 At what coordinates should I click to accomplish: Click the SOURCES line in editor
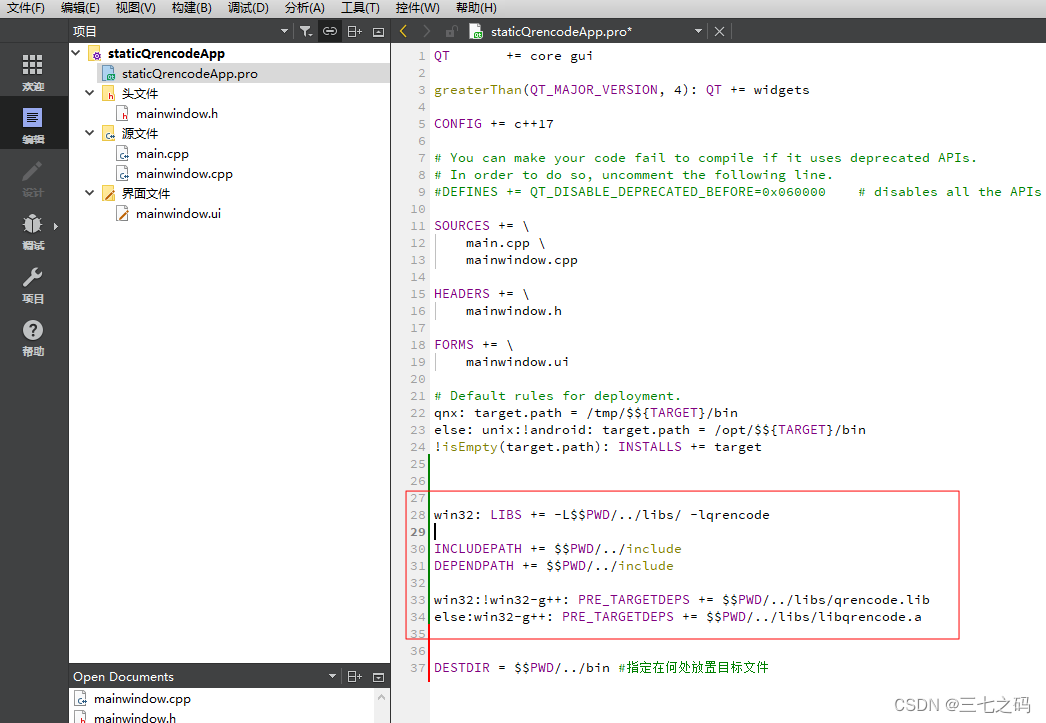click(481, 226)
